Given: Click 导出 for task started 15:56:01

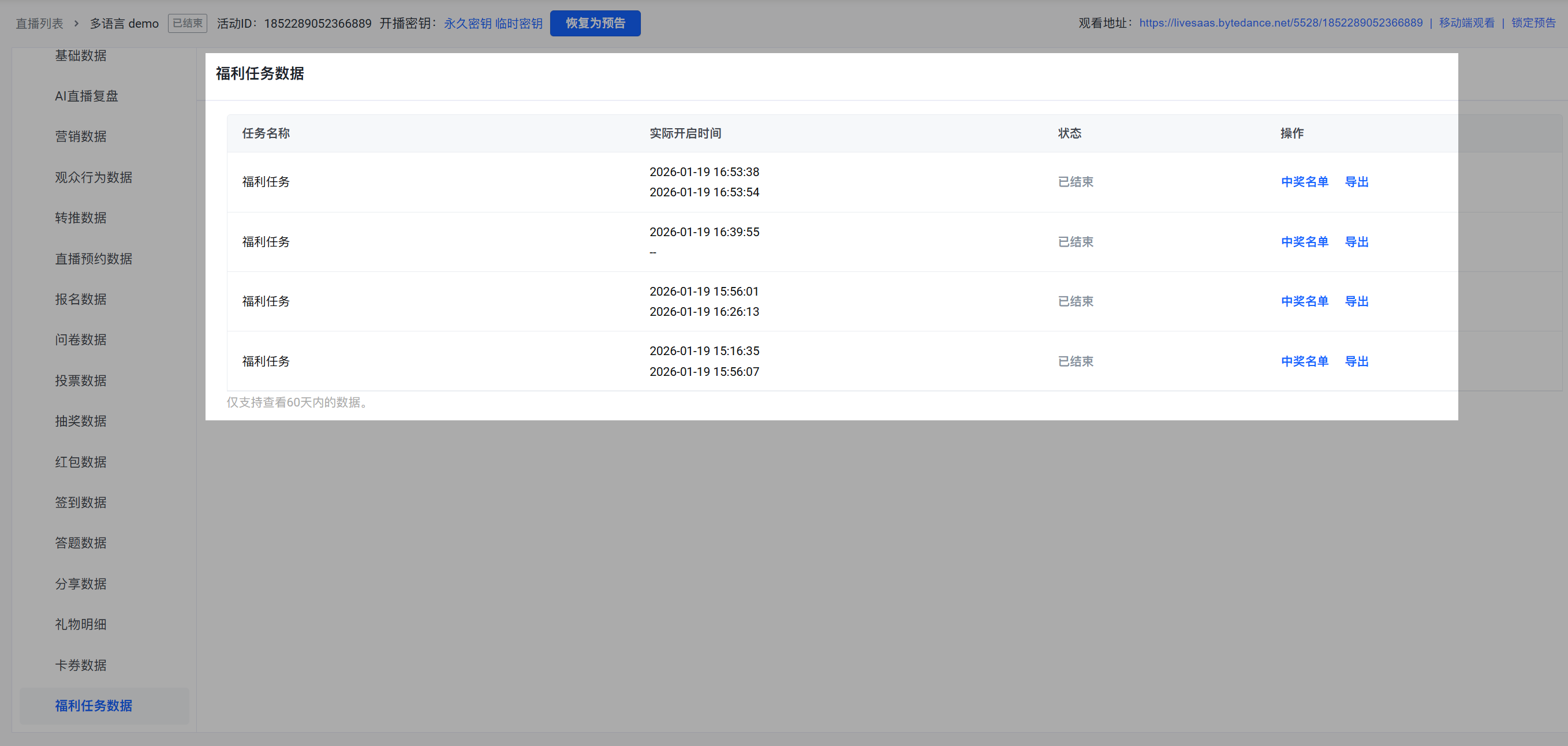Looking at the screenshot, I should (x=1357, y=301).
